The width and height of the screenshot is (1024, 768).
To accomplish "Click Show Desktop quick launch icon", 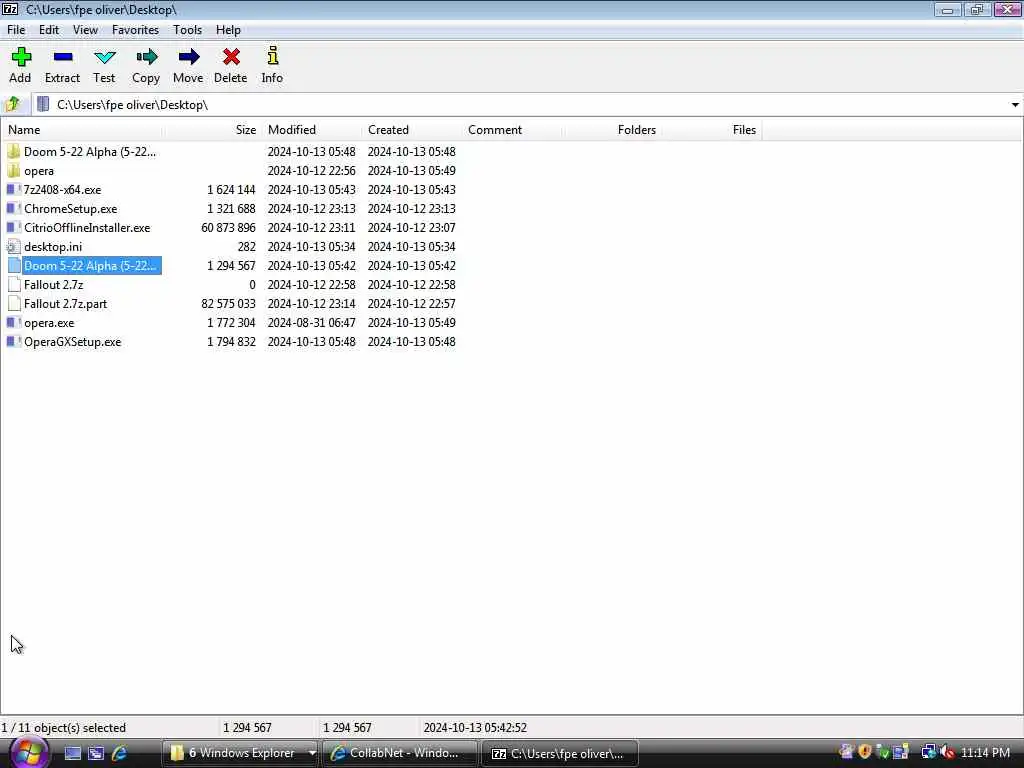I will [x=72, y=753].
